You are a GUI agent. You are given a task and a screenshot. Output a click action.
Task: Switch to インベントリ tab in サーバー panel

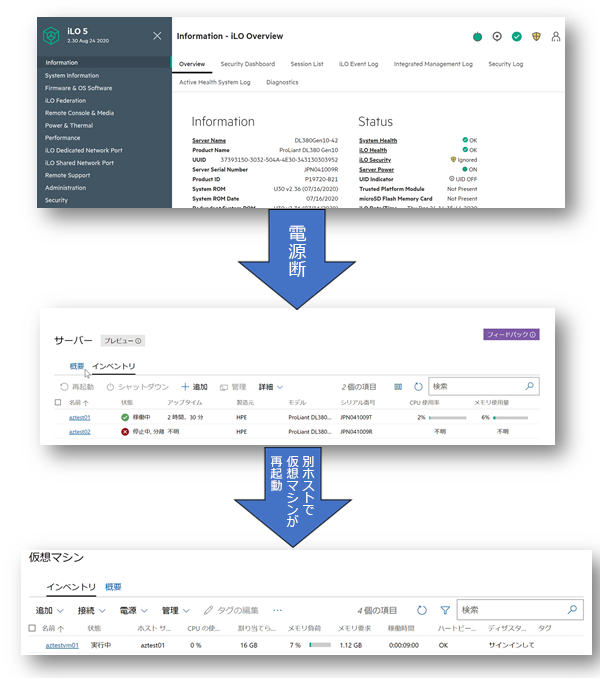[114, 366]
